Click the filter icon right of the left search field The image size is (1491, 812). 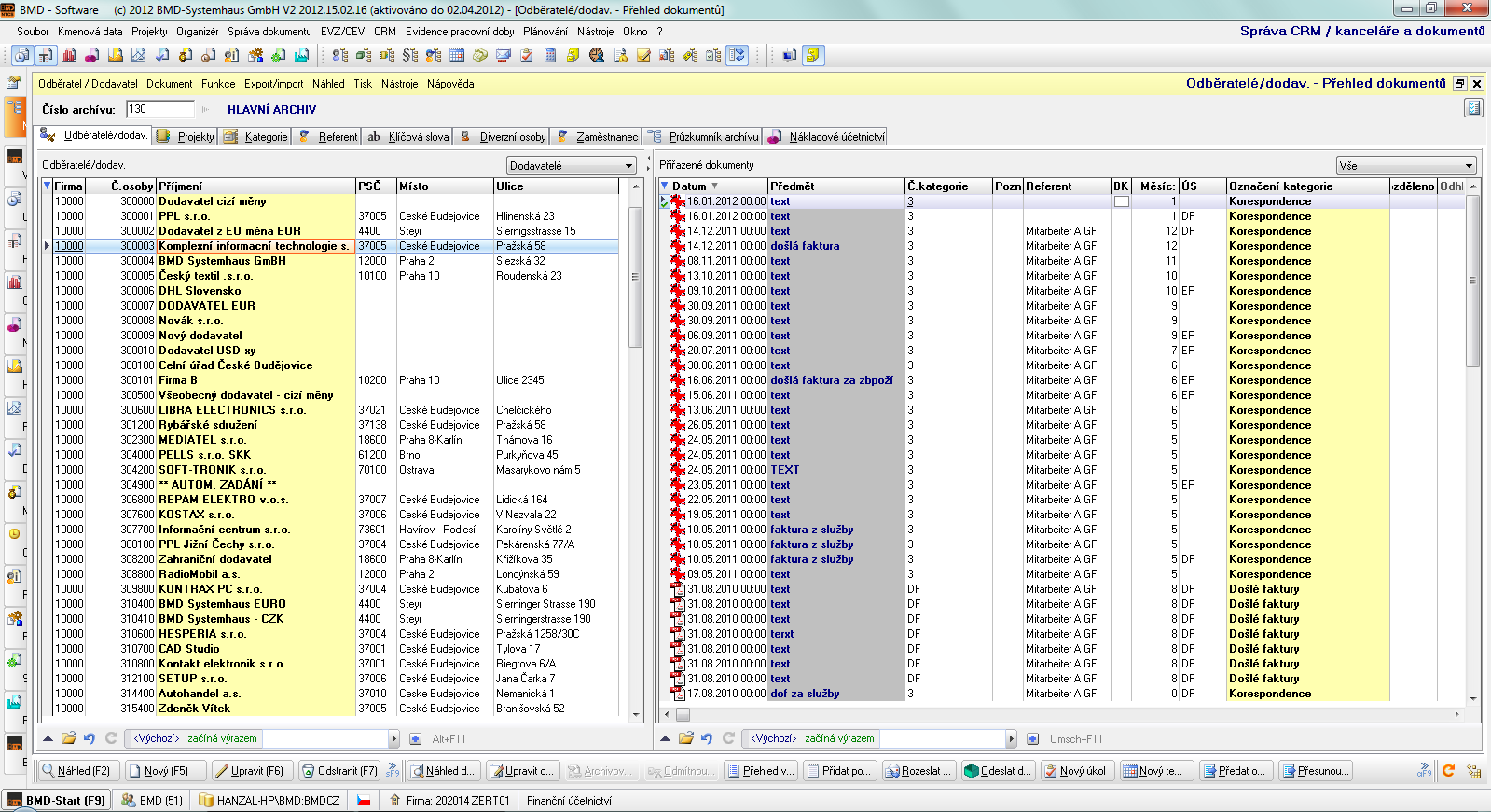coord(415,739)
